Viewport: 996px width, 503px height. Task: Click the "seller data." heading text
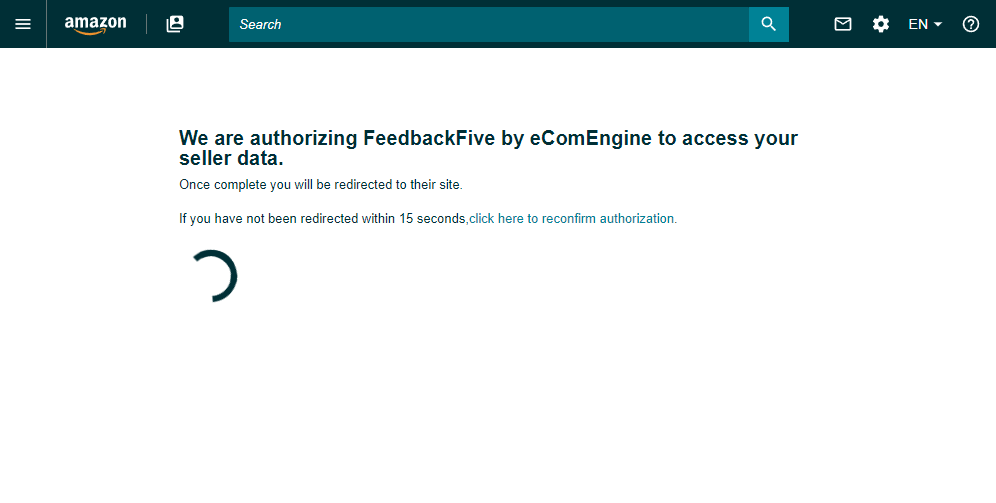click(x=231, y=159)
